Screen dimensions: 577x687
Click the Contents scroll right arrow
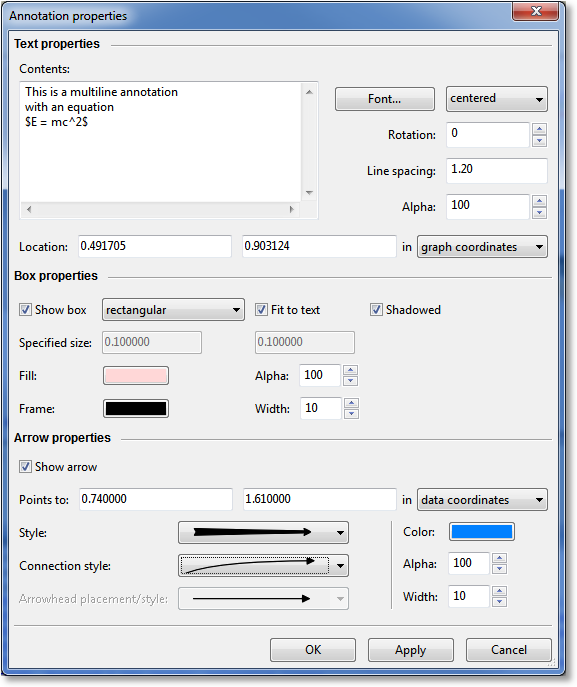click(291, 209)
